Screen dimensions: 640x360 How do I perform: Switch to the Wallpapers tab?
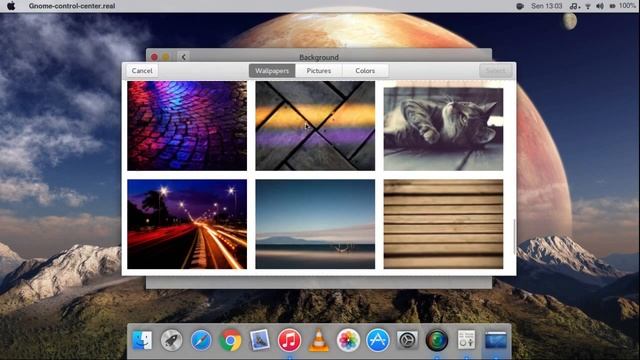point(272,71)
